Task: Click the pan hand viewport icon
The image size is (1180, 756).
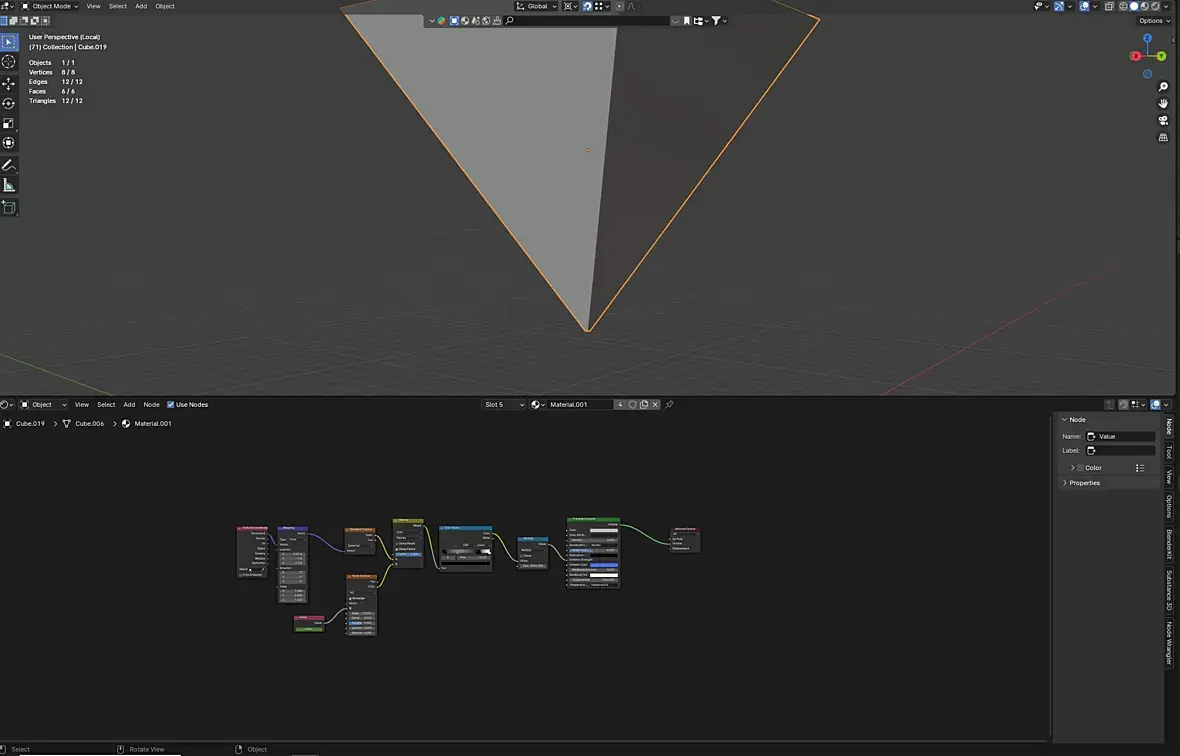Action: (x=1163, y=103)
